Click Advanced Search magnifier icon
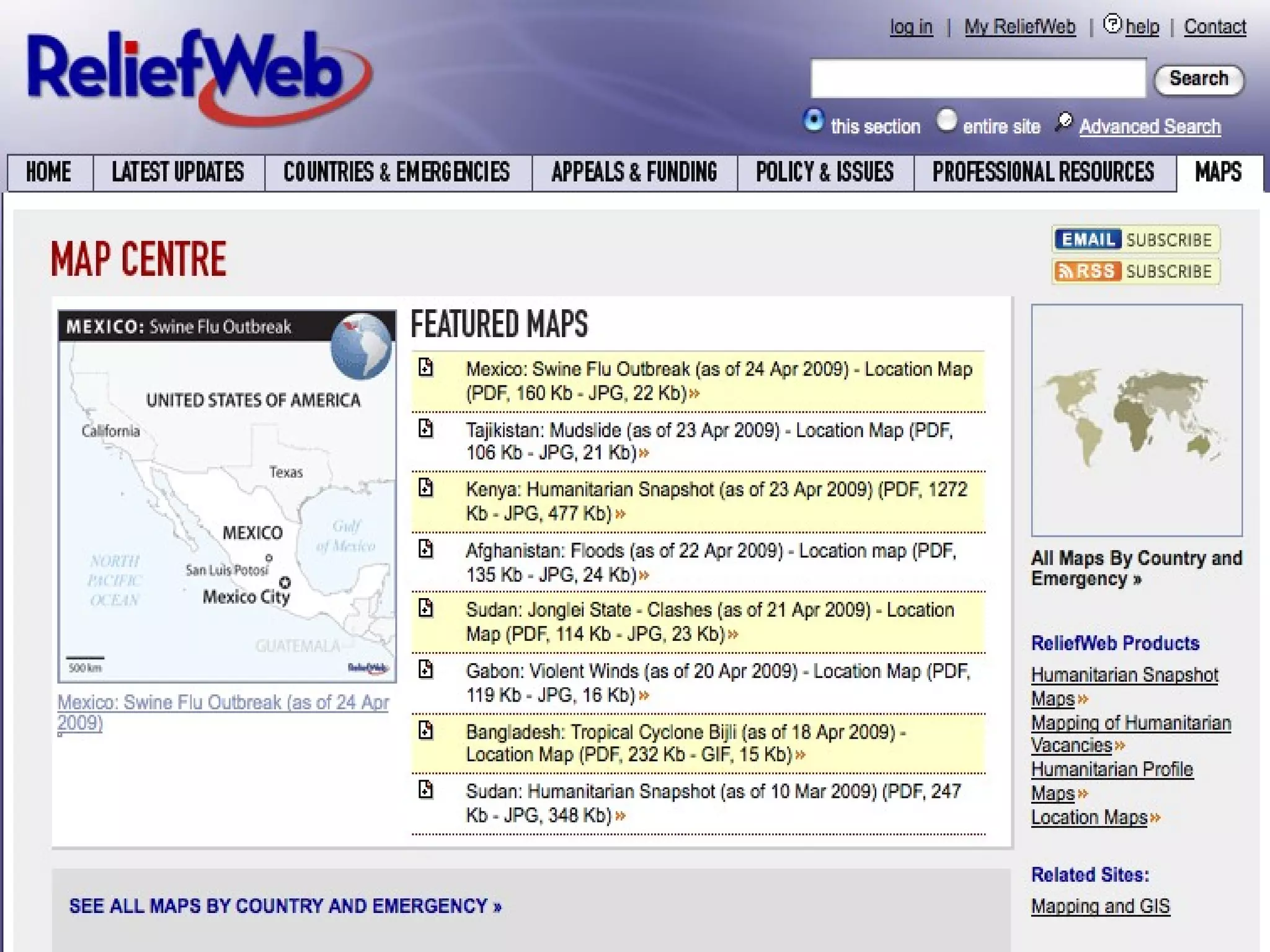The image size is (1270, 952). [1064, 121]
